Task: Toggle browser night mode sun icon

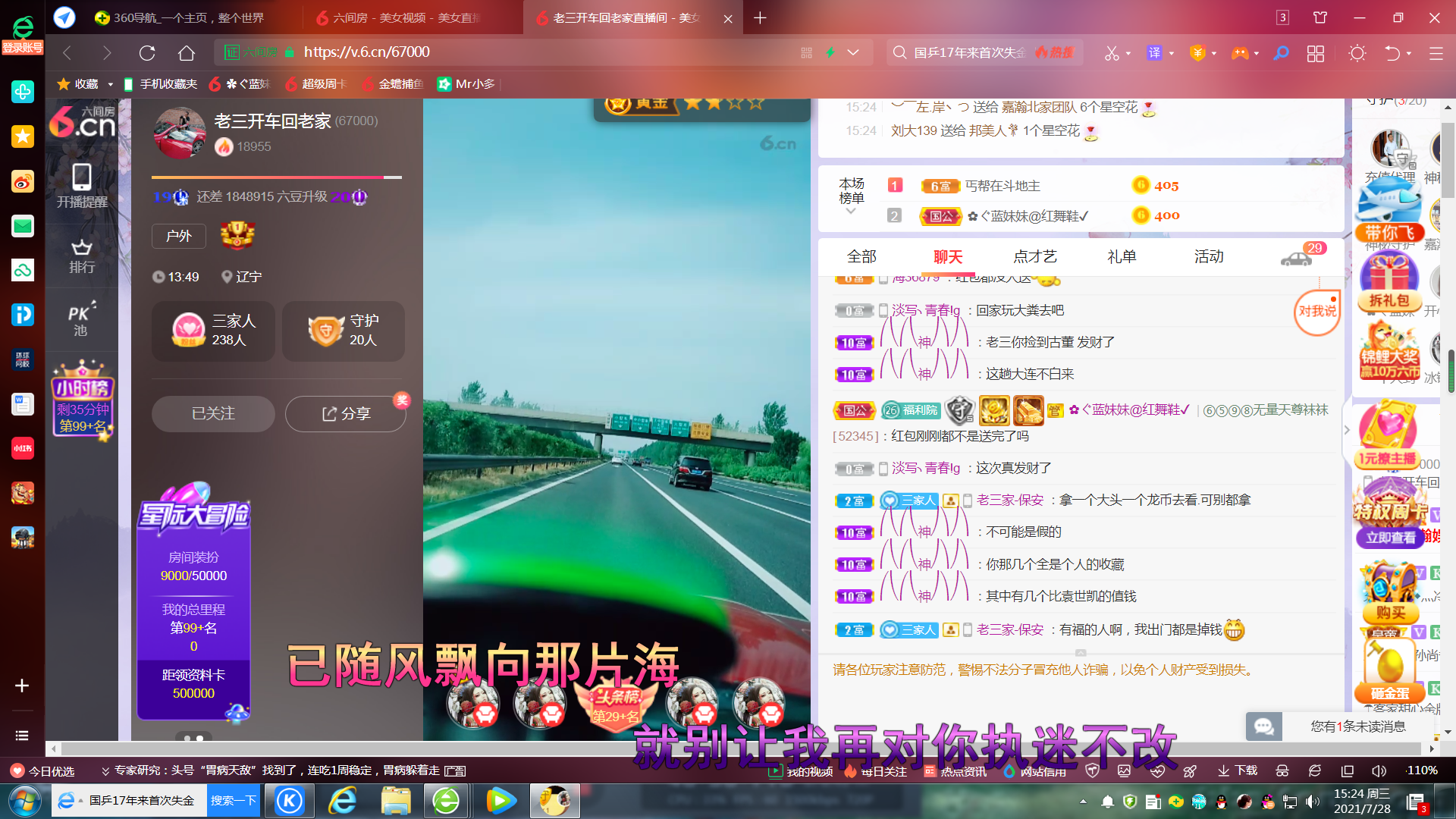Action: tap(1357, 53)
